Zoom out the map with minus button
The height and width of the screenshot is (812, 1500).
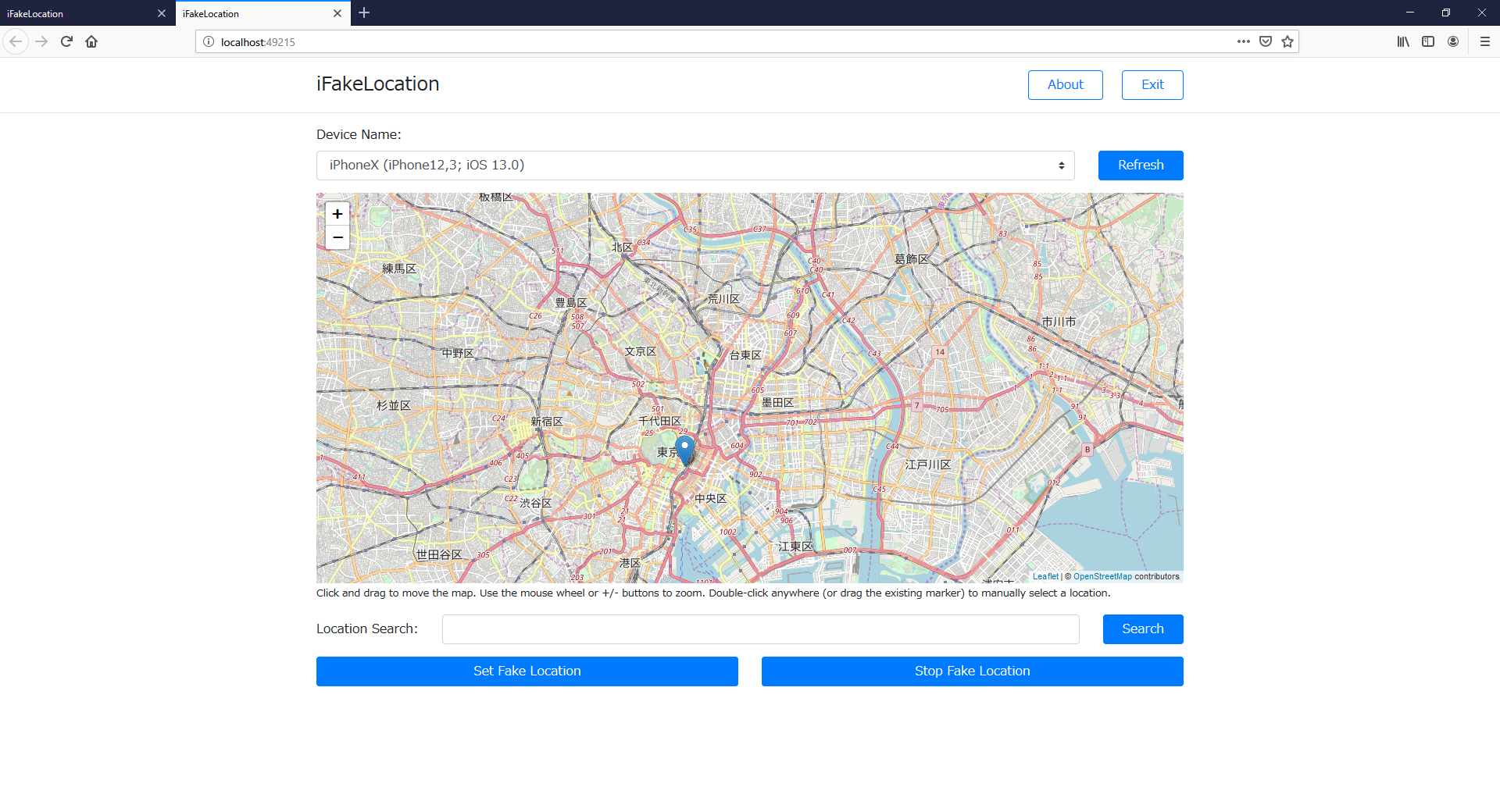coord(337,237)
